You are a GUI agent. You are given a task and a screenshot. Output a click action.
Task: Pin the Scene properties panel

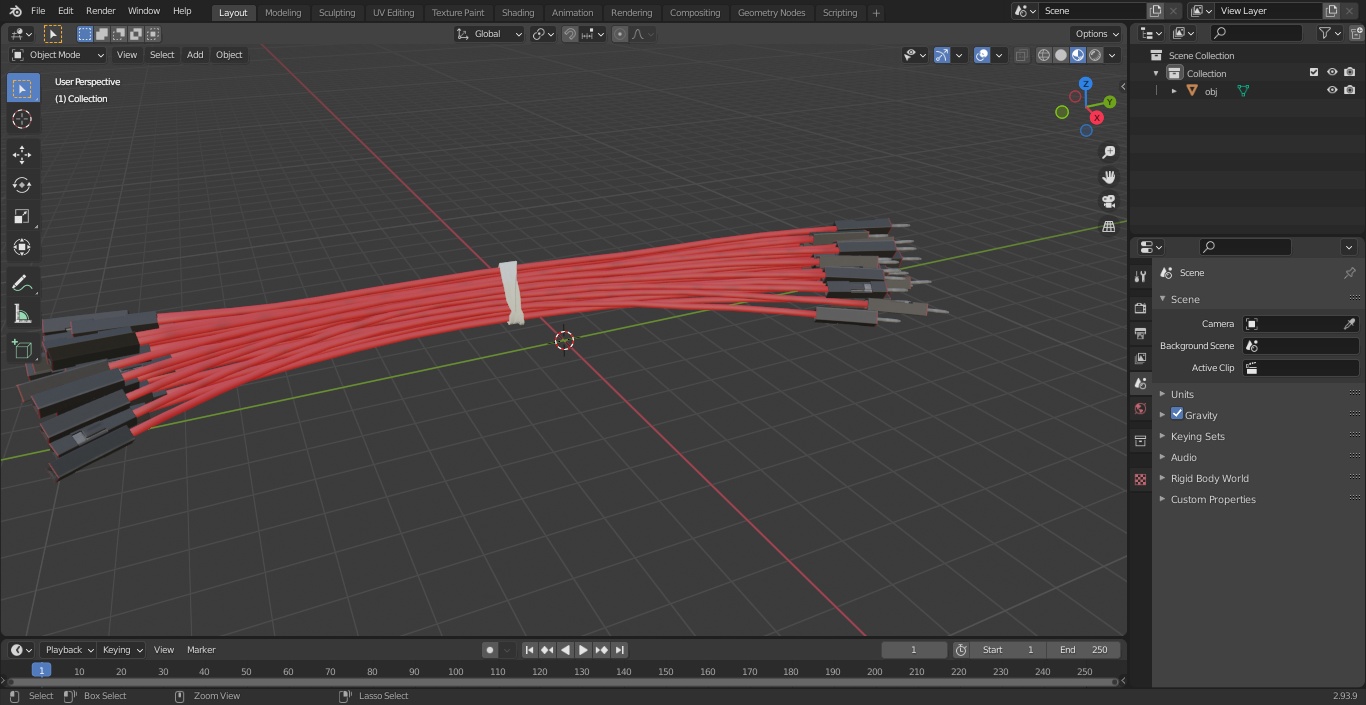point(1349,273)
